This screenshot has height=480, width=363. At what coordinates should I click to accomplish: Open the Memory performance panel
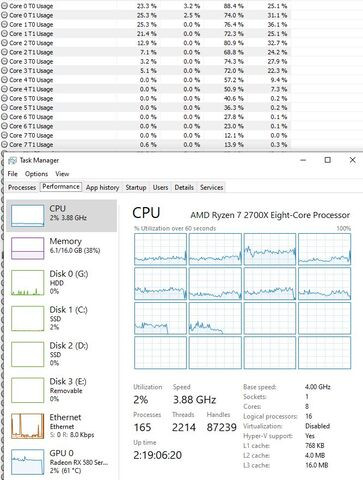(62, 248)
